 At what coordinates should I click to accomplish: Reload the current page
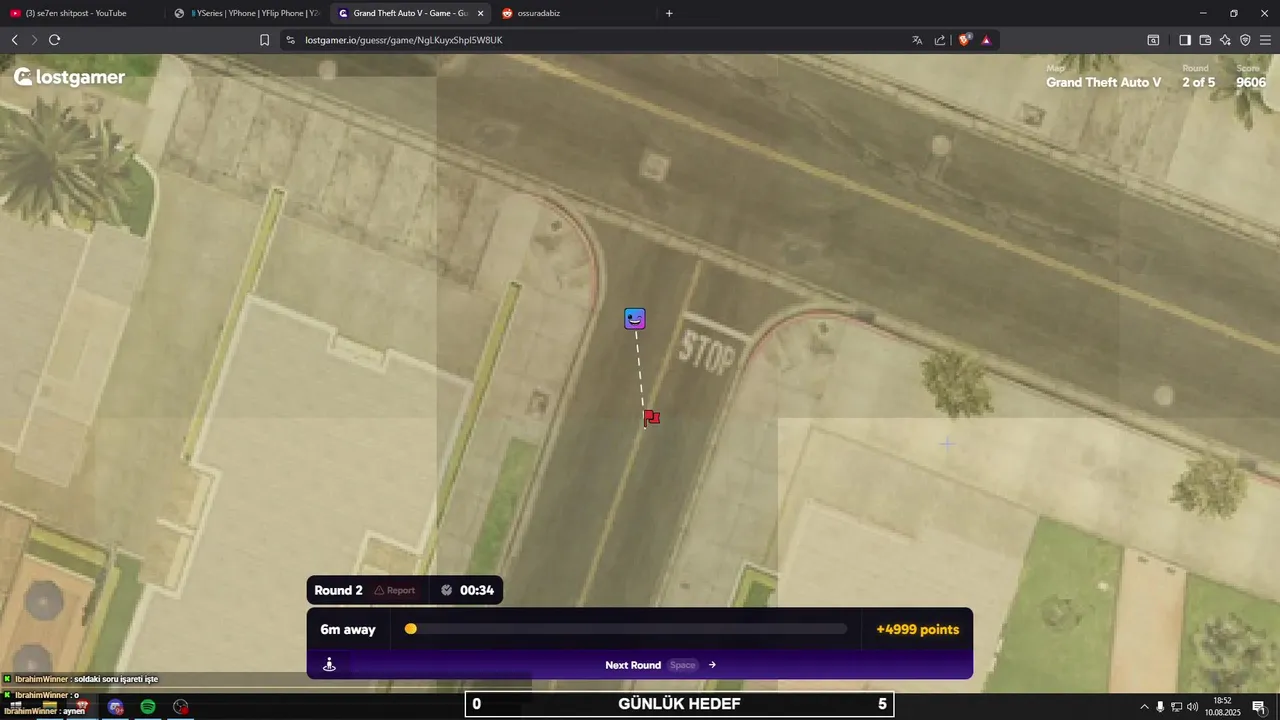click(x=54, y=40)
